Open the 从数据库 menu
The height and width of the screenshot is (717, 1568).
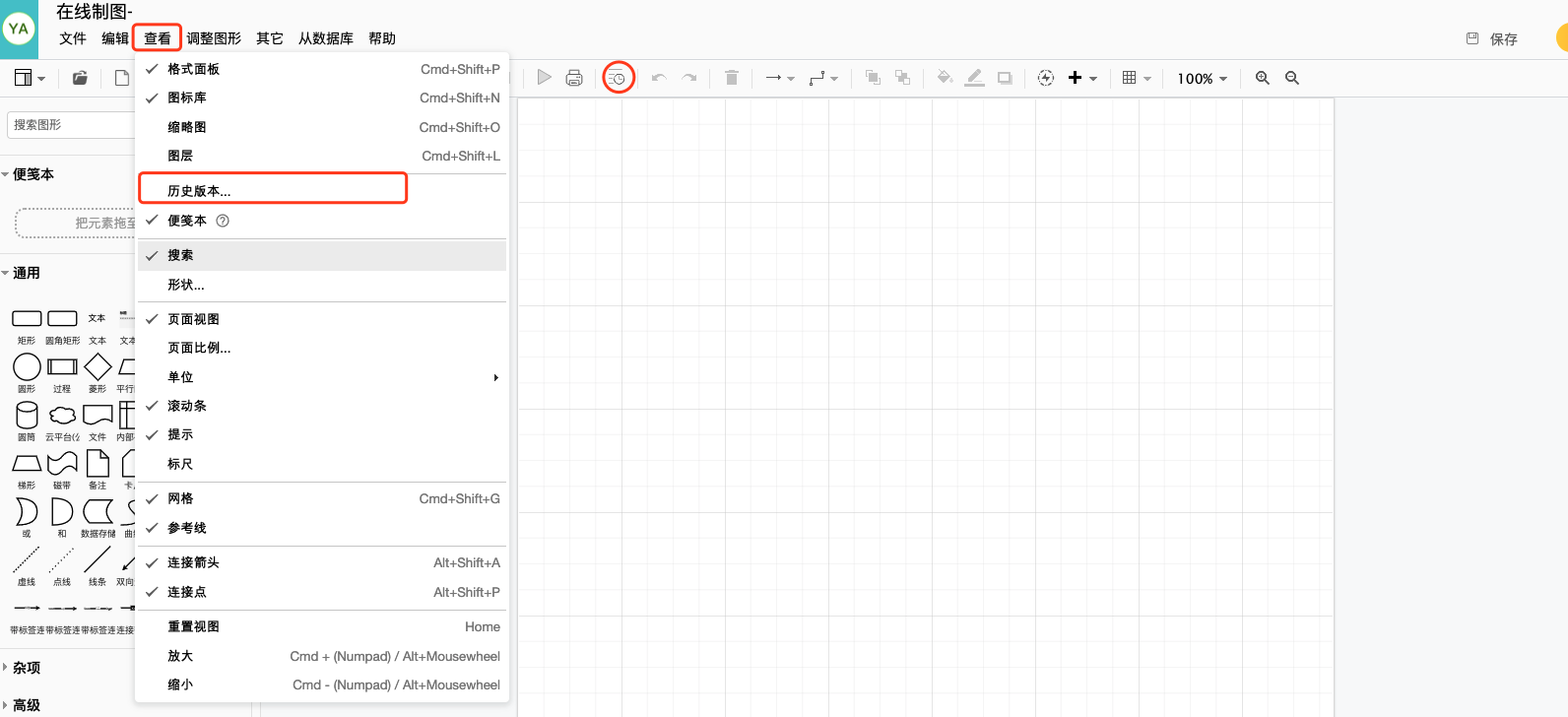pos(326,38)
